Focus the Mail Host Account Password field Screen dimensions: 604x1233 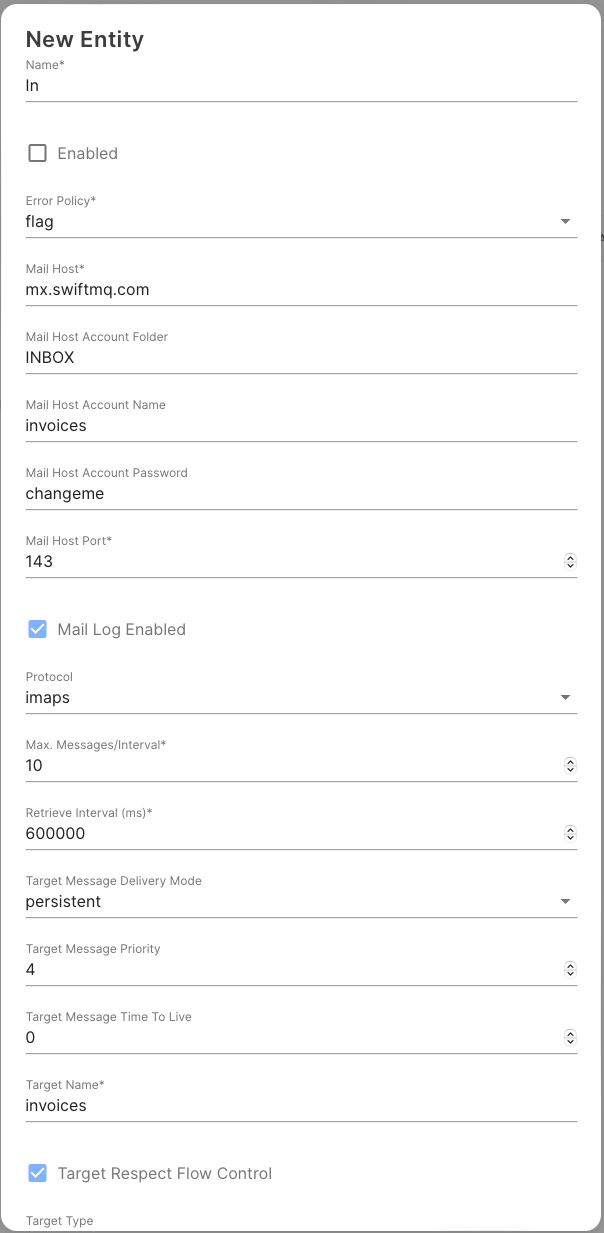(300, 494)
